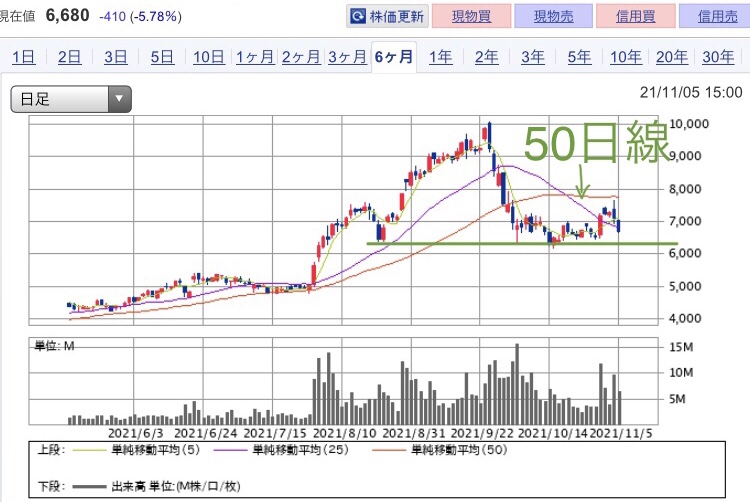This screenshot has height=502, width=750.
Task: Switch chart to 30年 range
Action: [718, 57]
